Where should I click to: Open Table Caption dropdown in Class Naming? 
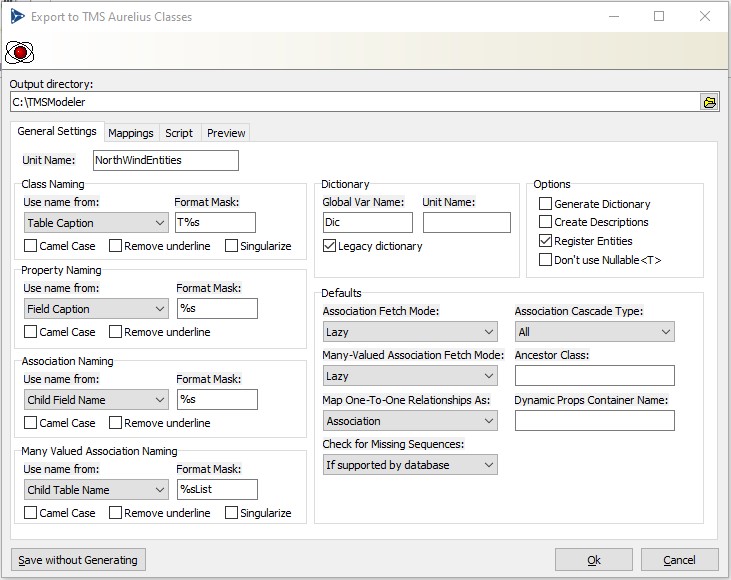[96, 223]
